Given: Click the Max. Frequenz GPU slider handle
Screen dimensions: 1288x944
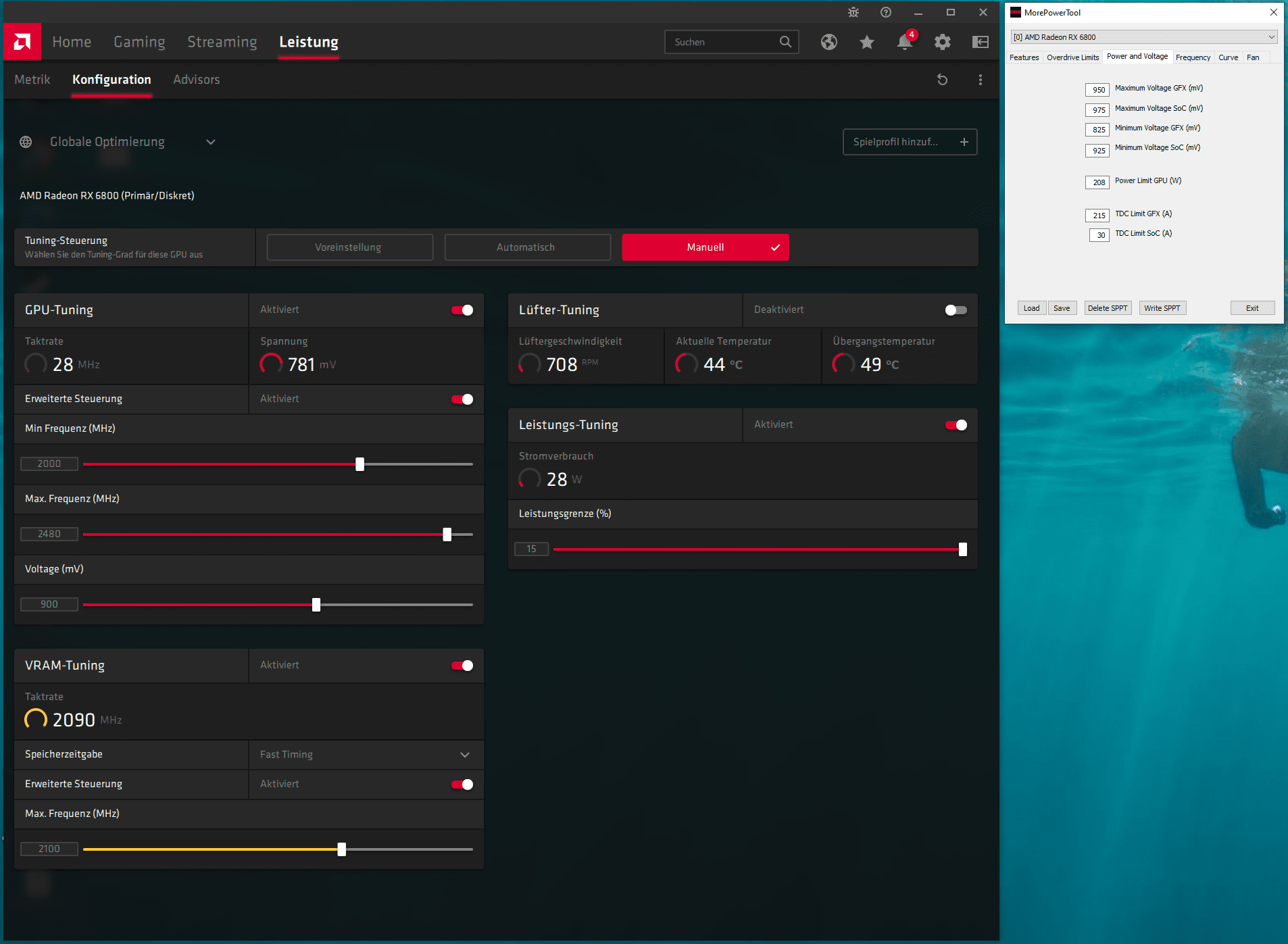Looking at the screenshot, I should pos(447,535).
